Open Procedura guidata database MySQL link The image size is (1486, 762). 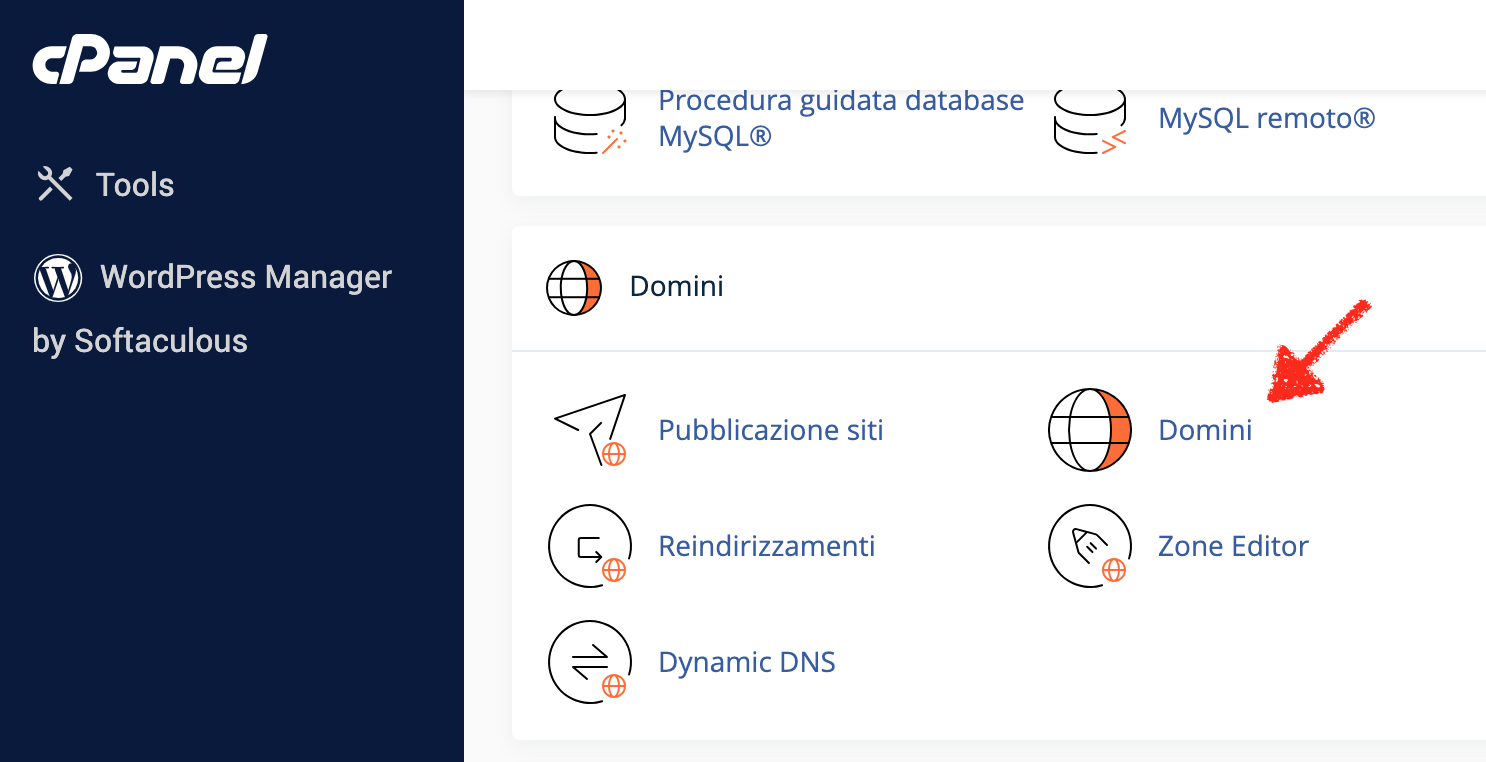pos(841,118)
